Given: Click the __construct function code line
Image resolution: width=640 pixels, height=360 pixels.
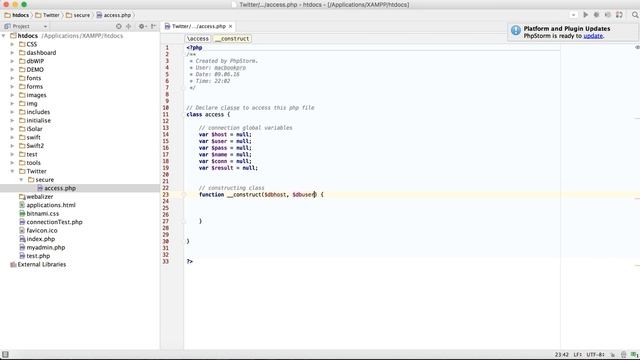Looking at the screenshot, I should (x=261, y=195).
